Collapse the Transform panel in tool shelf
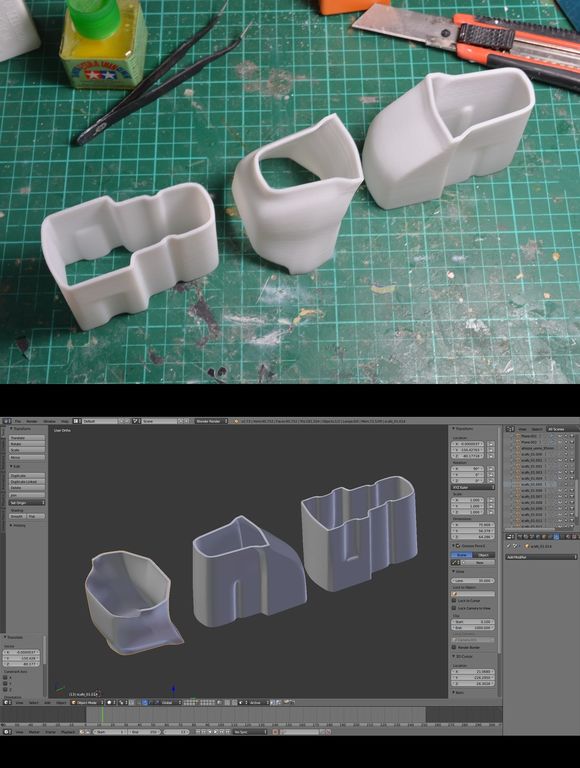580x768 pixels. (x=11, y=429)
